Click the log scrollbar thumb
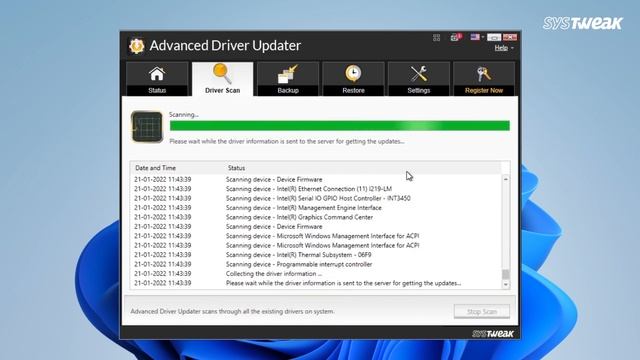Screen dimensions: 640x360 click(506, 274)
